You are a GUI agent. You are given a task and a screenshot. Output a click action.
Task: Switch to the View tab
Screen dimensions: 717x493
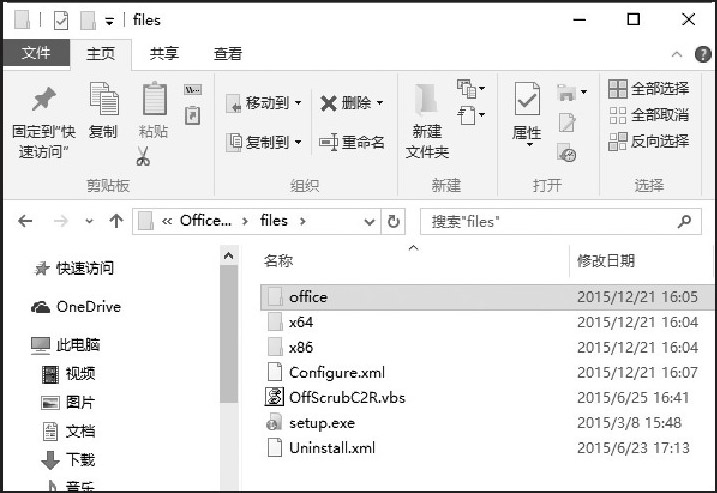[227, 54]
